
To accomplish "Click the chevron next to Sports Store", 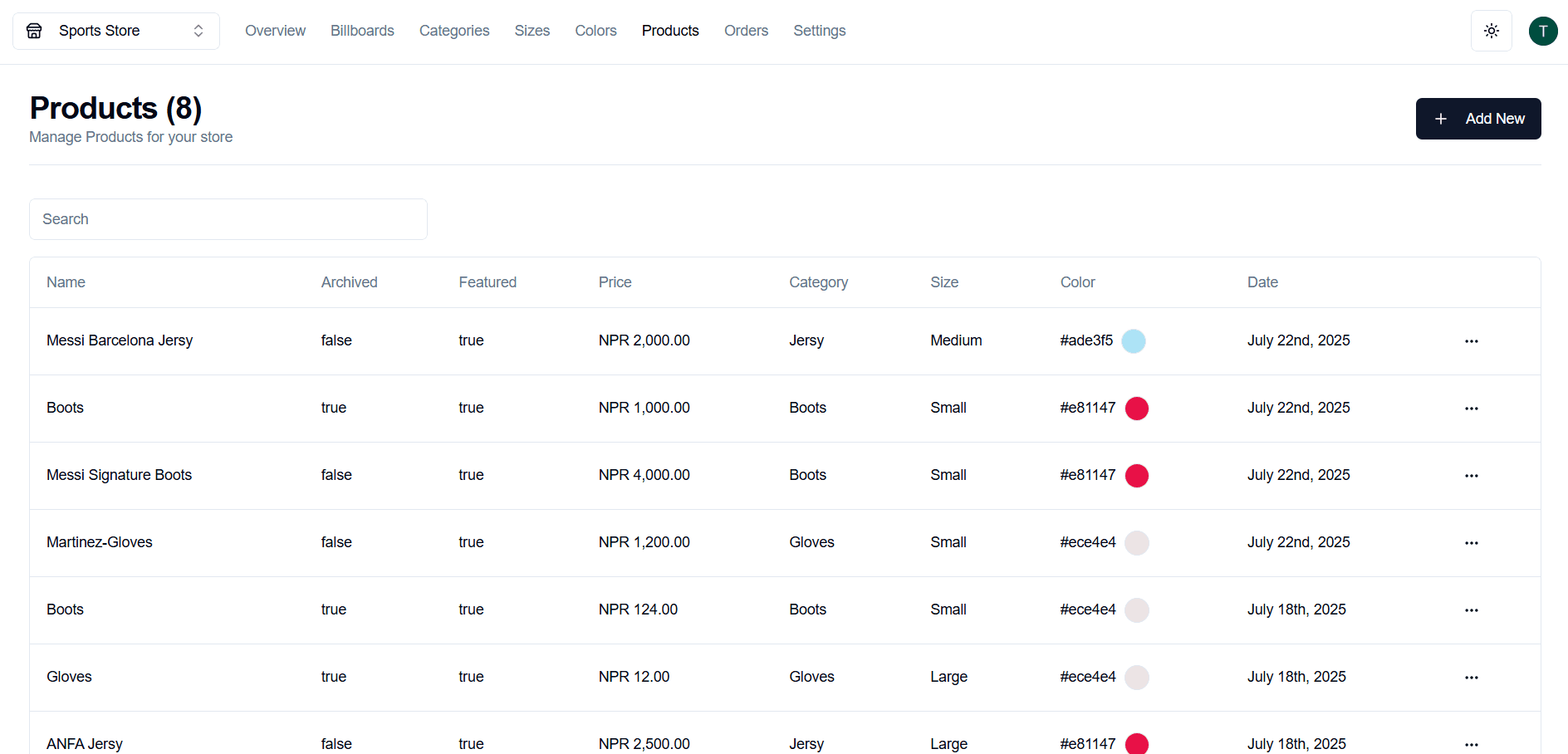I will click(x=198, y=31).
